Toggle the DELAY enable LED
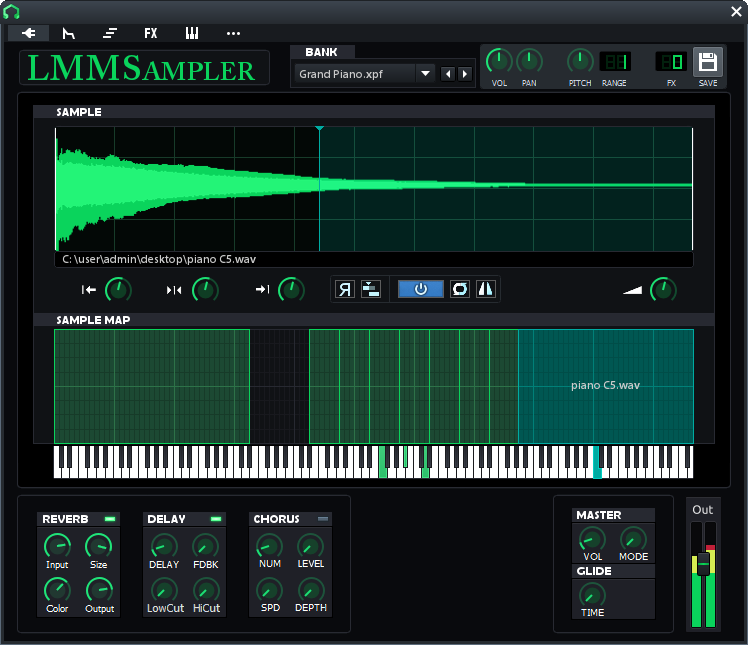Screen dimensions: 748x645 click(x=216, y=519)
